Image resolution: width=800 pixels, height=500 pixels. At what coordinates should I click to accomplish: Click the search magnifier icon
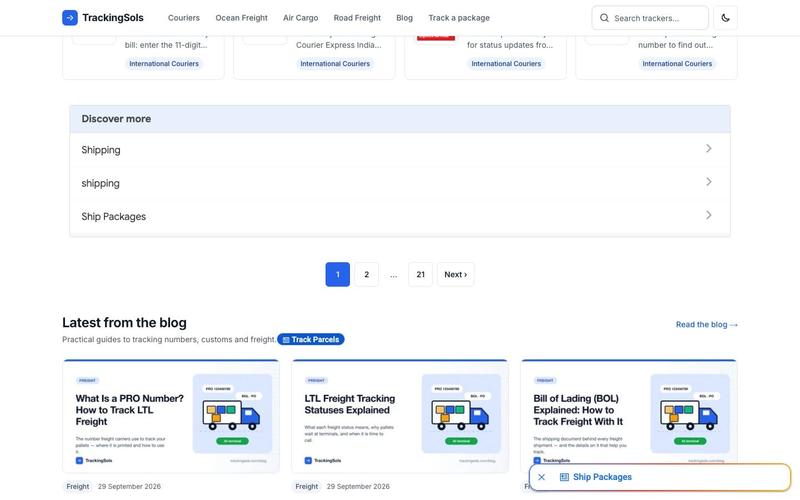[x=604, y=18]
